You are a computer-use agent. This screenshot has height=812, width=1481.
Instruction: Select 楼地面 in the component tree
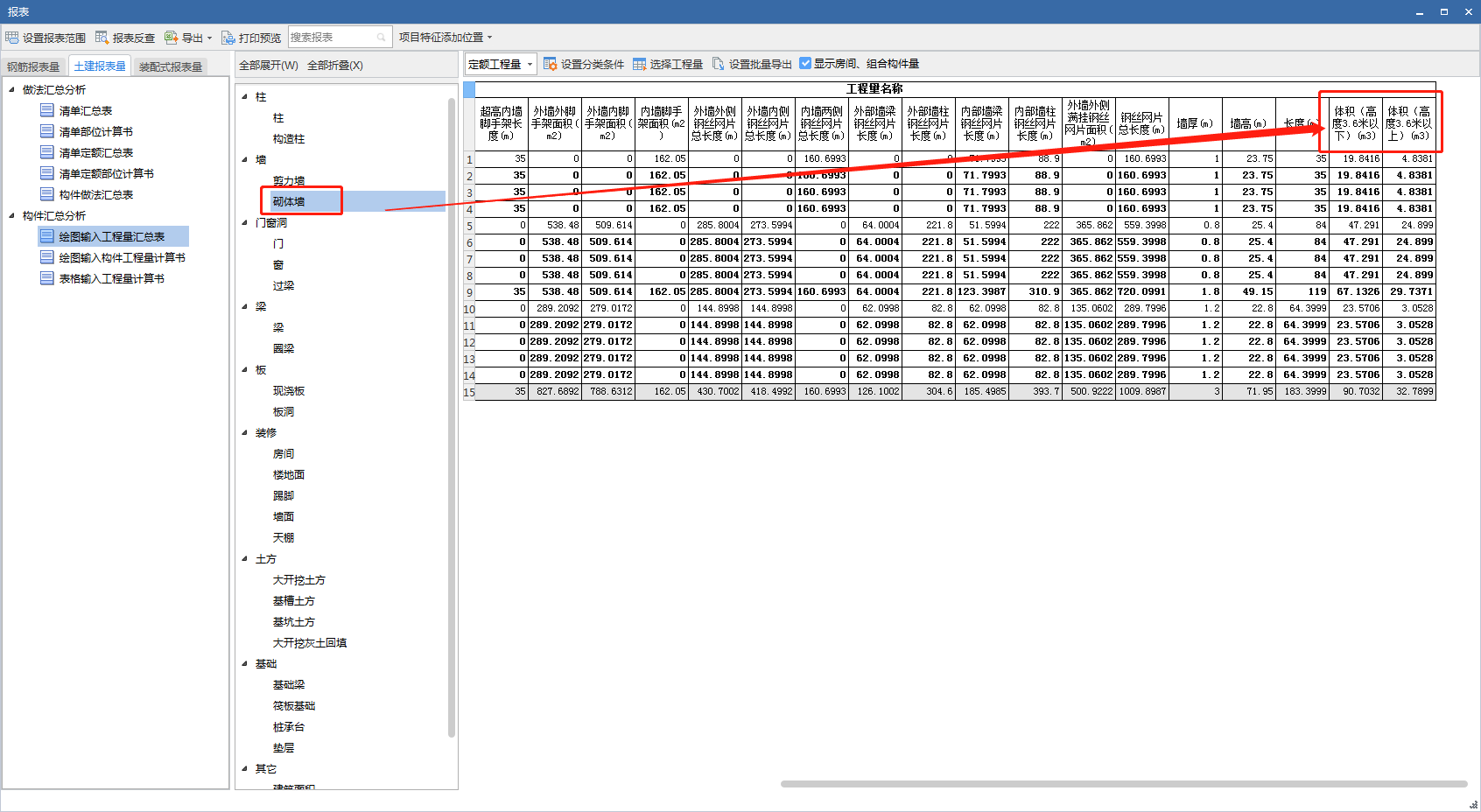tap(289, 475)
